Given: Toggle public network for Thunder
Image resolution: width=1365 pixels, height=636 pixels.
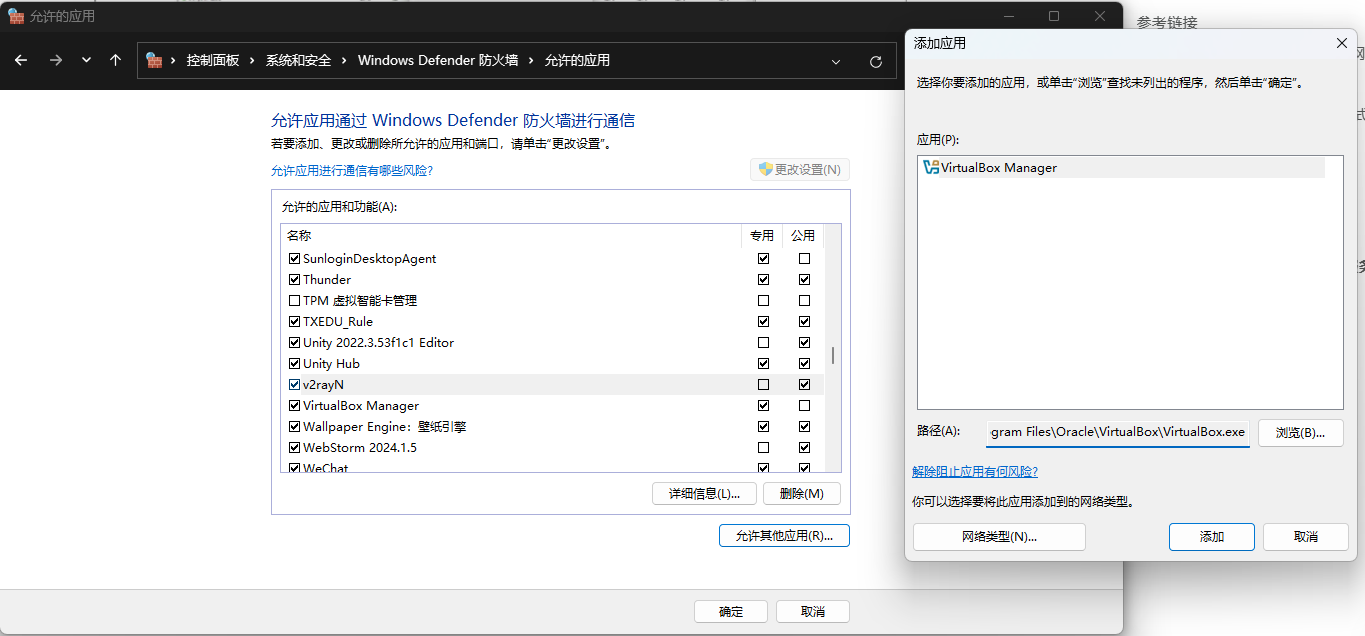Looking at the screenshot, I should coord(804,279).
